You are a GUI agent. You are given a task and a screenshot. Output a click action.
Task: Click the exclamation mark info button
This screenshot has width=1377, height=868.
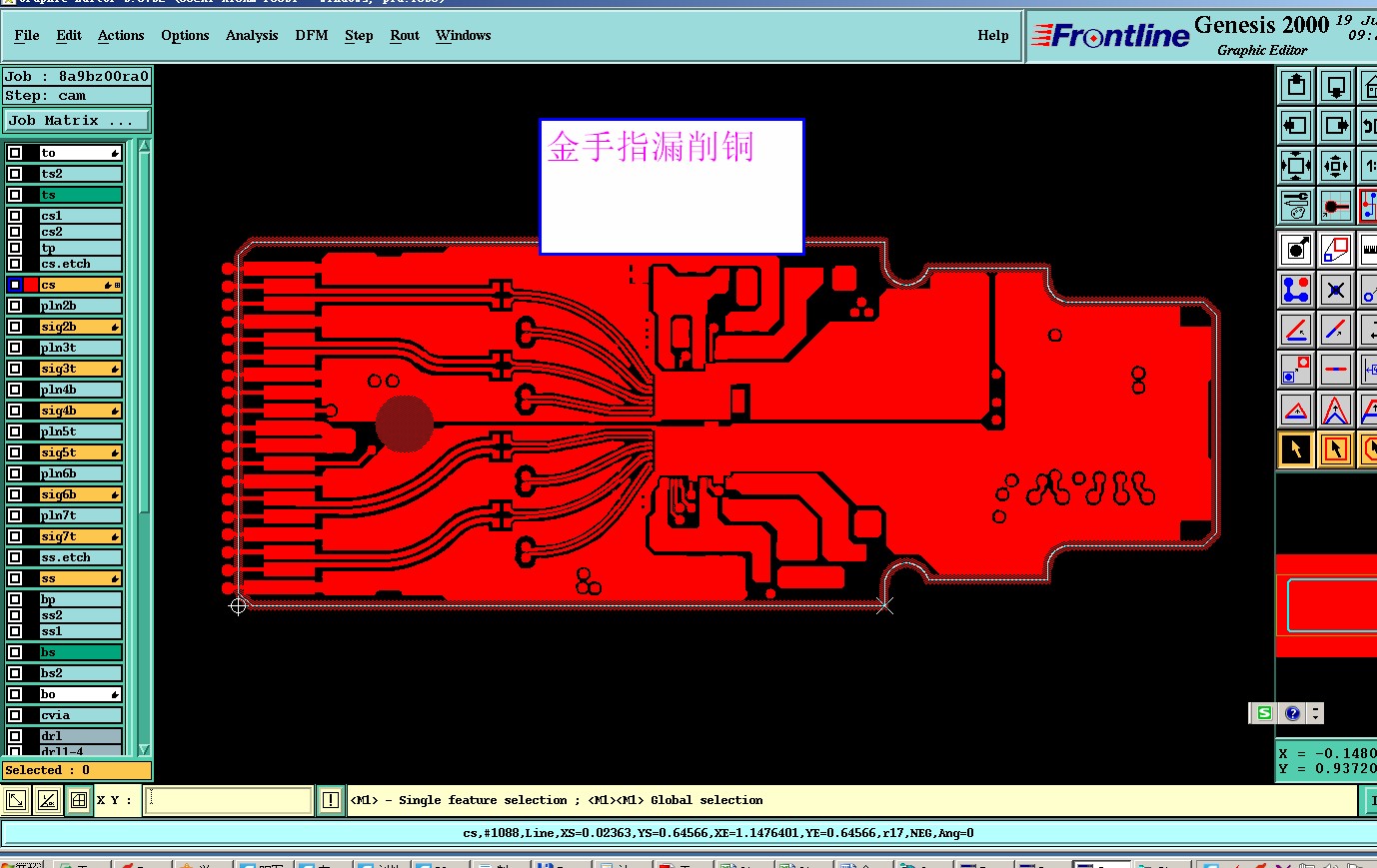click(331, 800)
